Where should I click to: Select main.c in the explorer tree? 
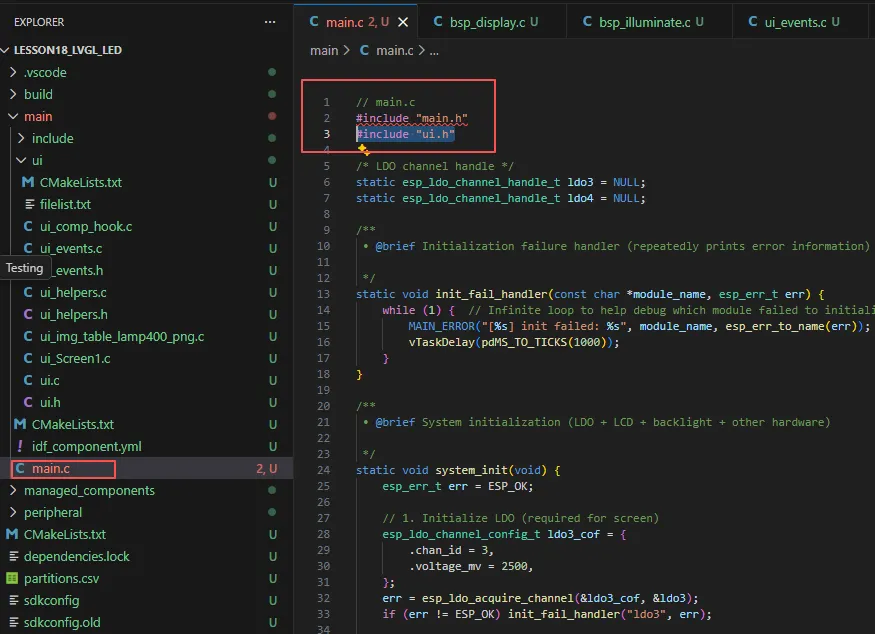[51, 468]
